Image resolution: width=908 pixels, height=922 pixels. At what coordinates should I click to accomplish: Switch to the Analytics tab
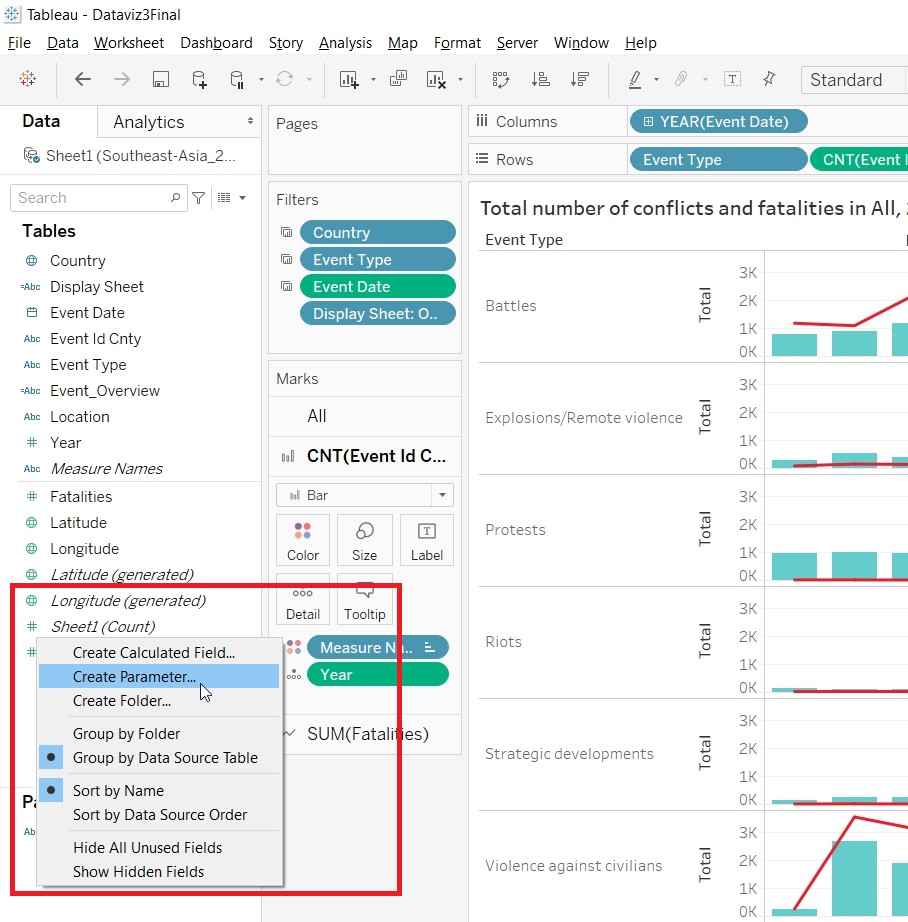tap(149, 122)
